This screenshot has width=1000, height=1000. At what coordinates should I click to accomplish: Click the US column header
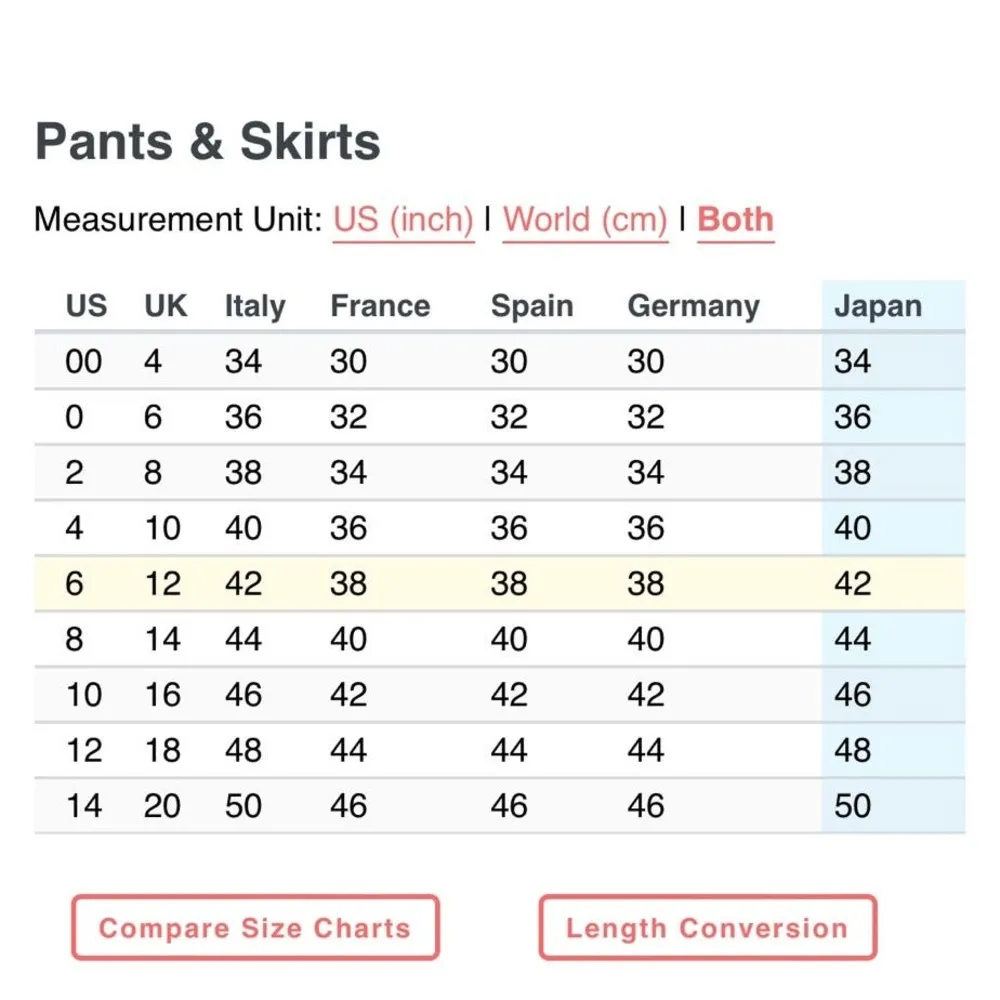[86, 306]
